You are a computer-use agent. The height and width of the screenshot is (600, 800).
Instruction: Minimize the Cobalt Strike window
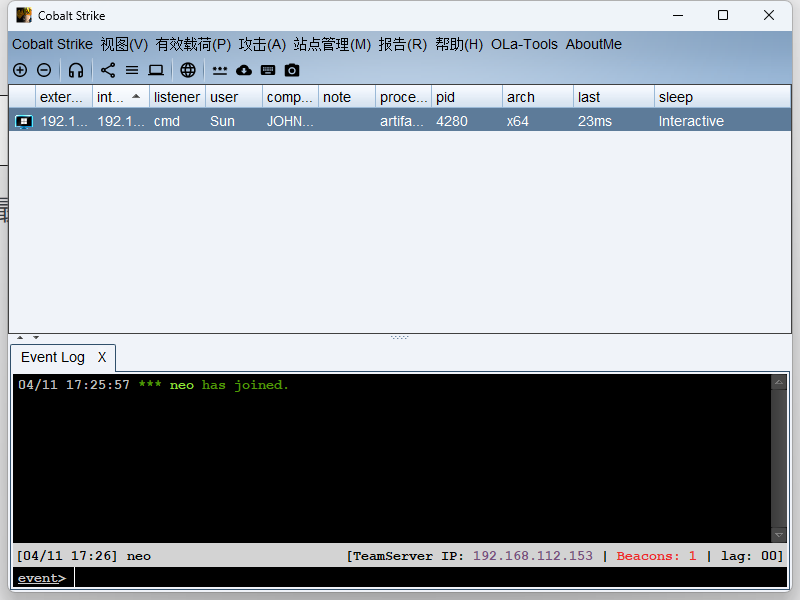(678, 15)
